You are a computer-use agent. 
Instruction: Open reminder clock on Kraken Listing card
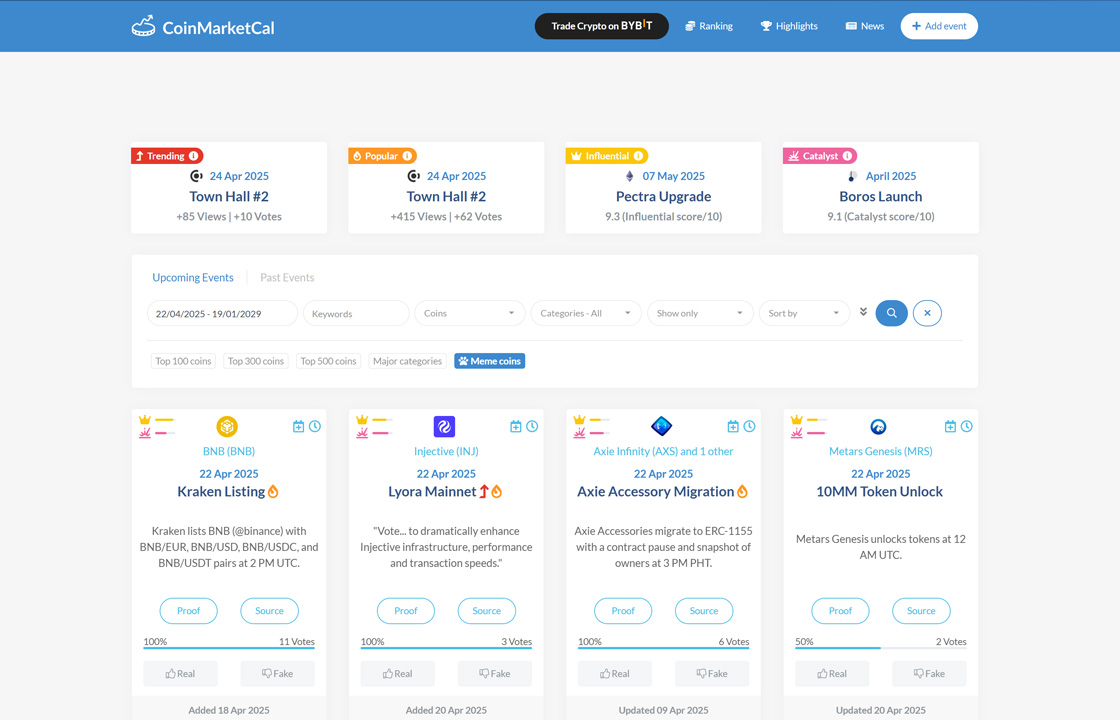315,426
